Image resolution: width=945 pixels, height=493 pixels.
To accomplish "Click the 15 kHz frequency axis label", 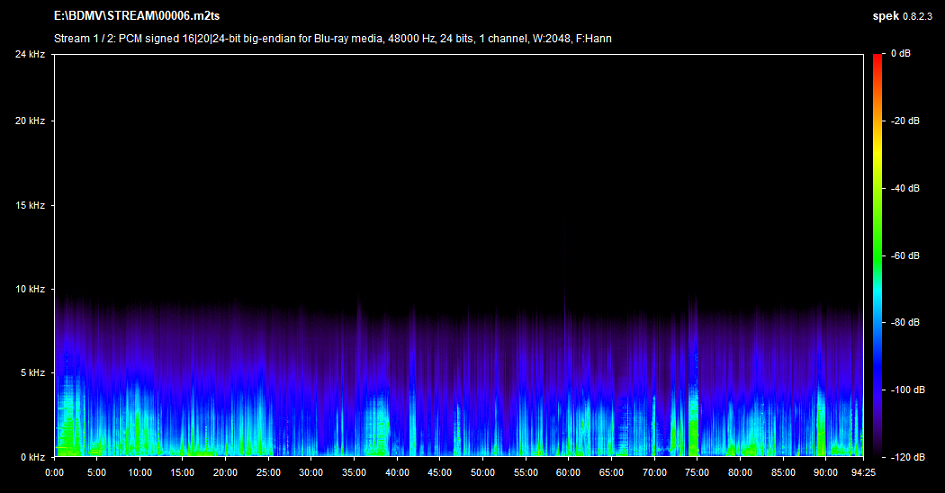I will pyautogui.click(x=28, y=205).
